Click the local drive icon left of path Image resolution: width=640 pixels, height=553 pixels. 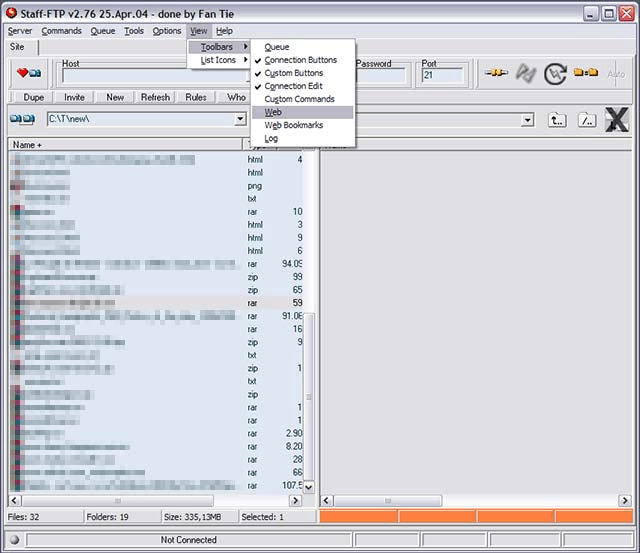pos(22,120)
